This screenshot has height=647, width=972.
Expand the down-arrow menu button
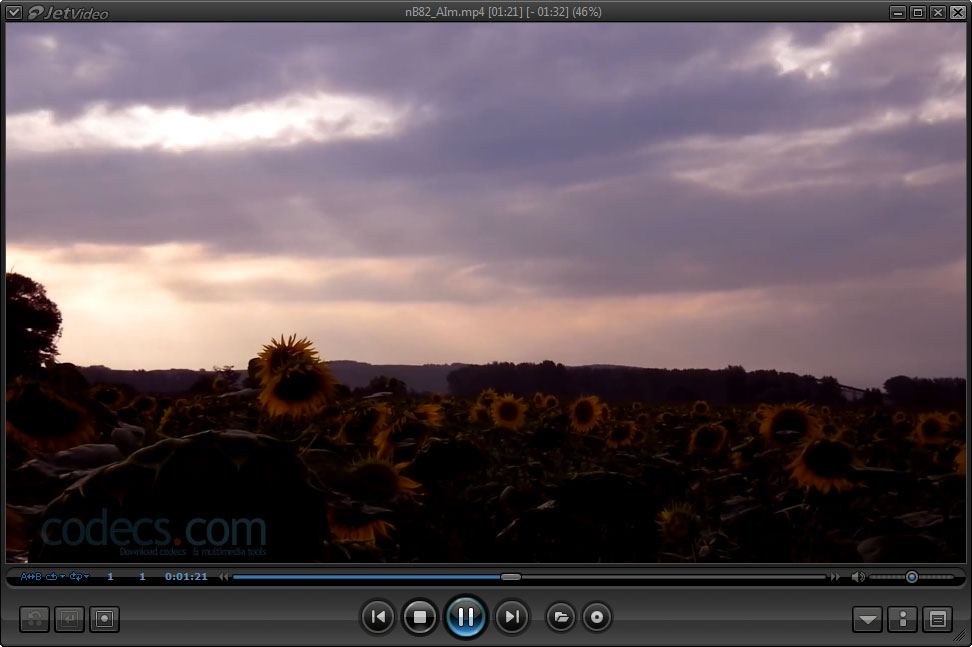click(x=867, y=618)
